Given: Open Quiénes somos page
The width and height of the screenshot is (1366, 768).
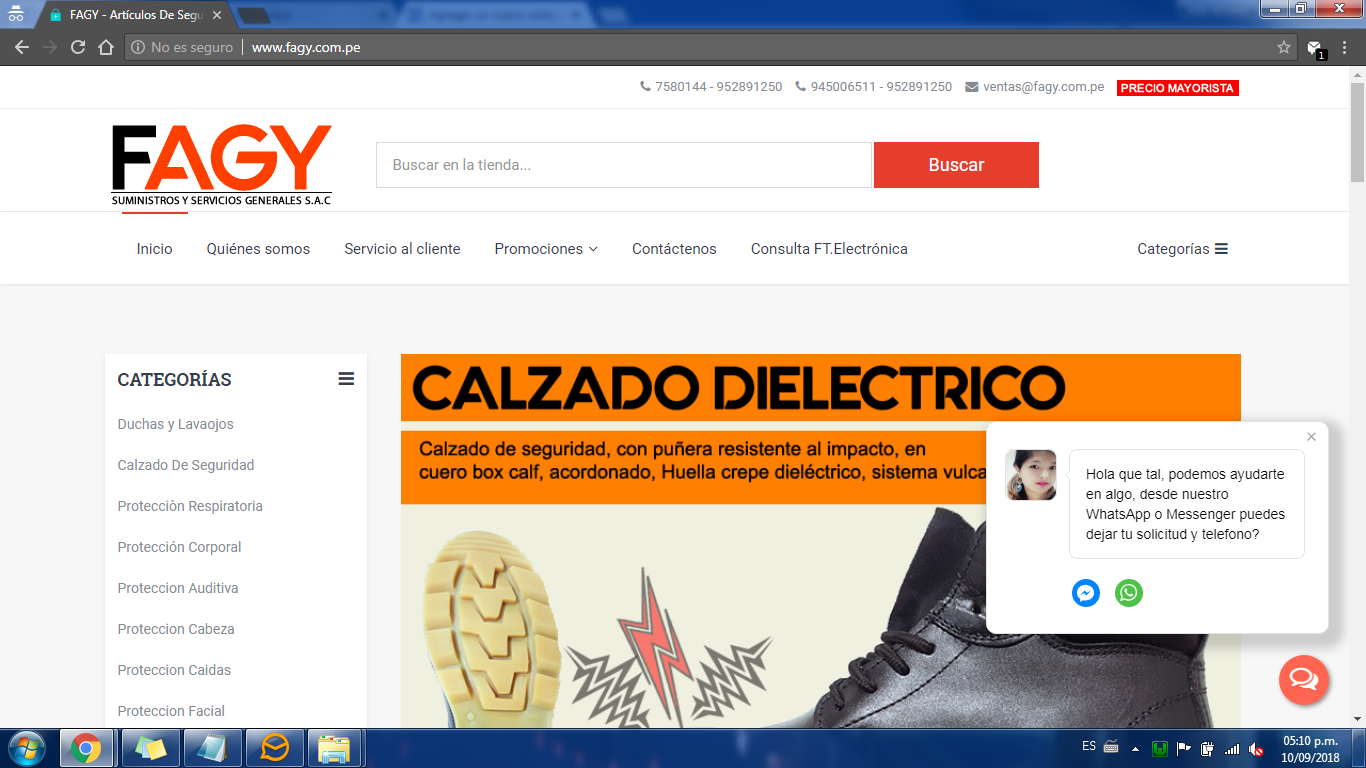Looking at the screenshot, I should (258, 249).
